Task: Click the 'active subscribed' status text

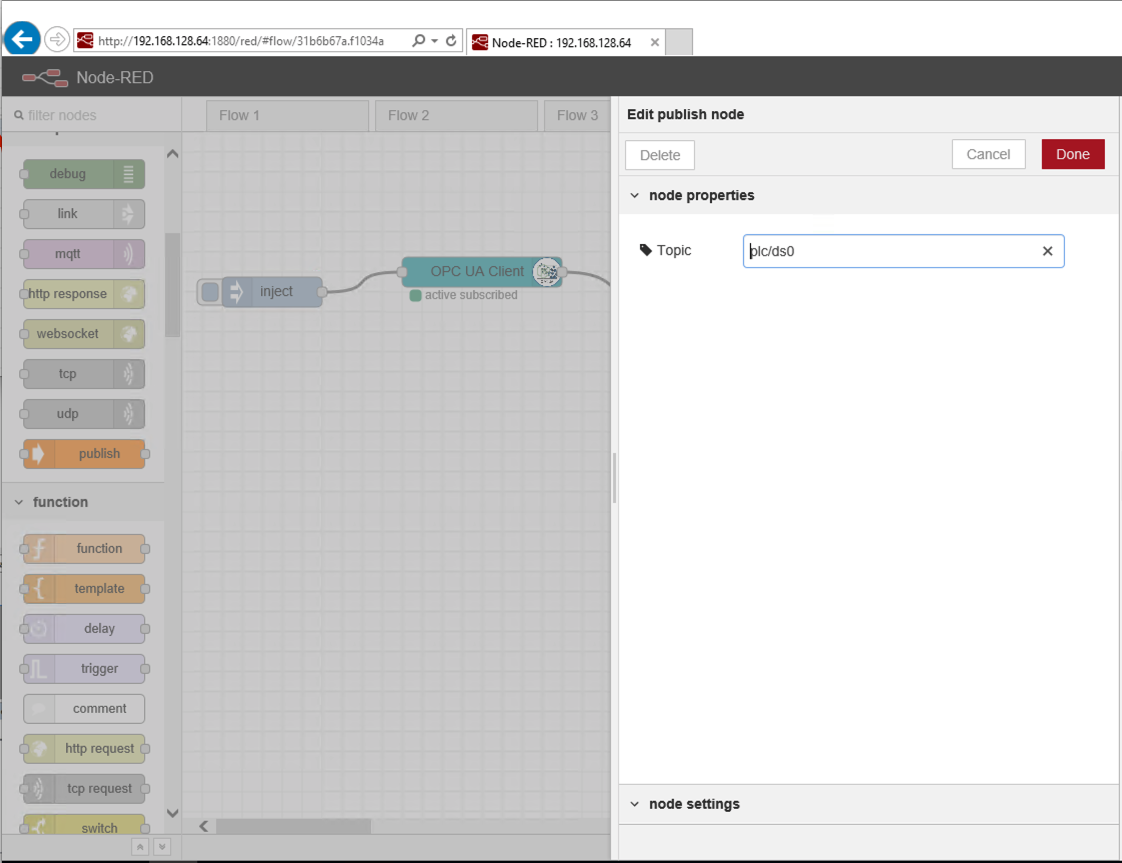Action: coord(471,295)
